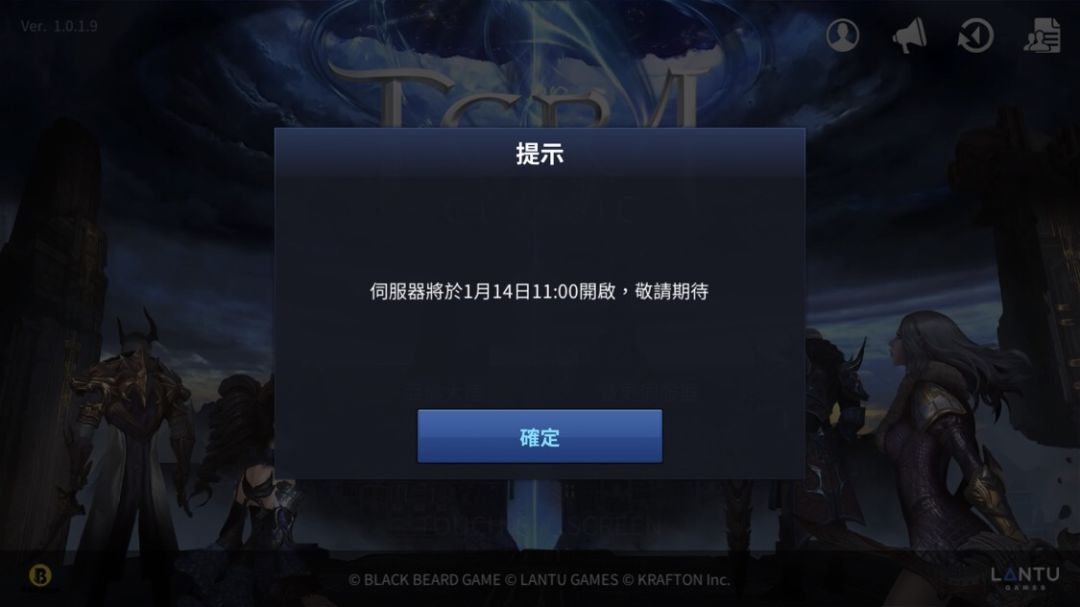Tap the © LANTU GAMES copyright text

(x=561, y=580)
